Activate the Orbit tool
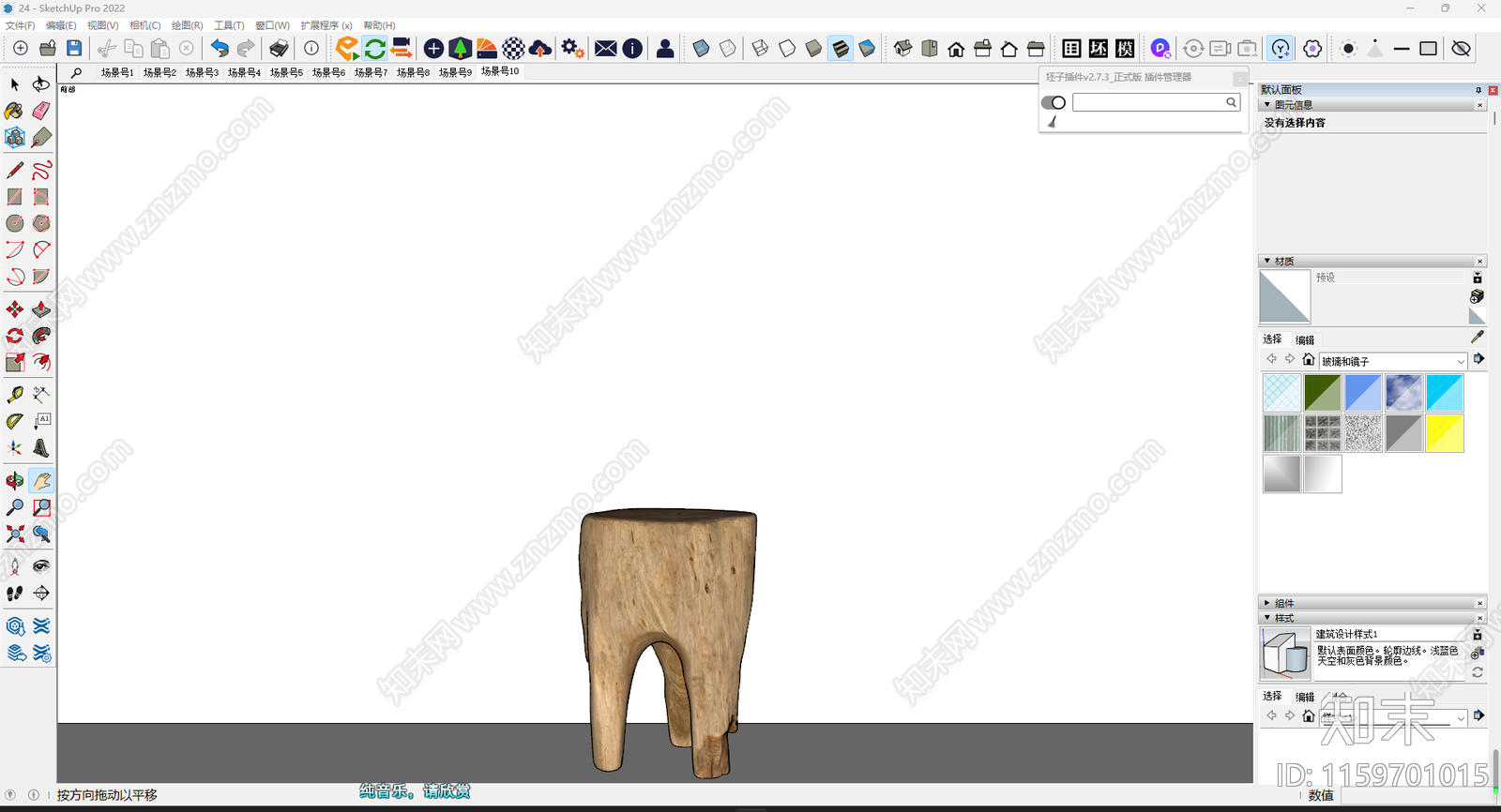This screenshot has width=1501, height=812. point(15,481)
